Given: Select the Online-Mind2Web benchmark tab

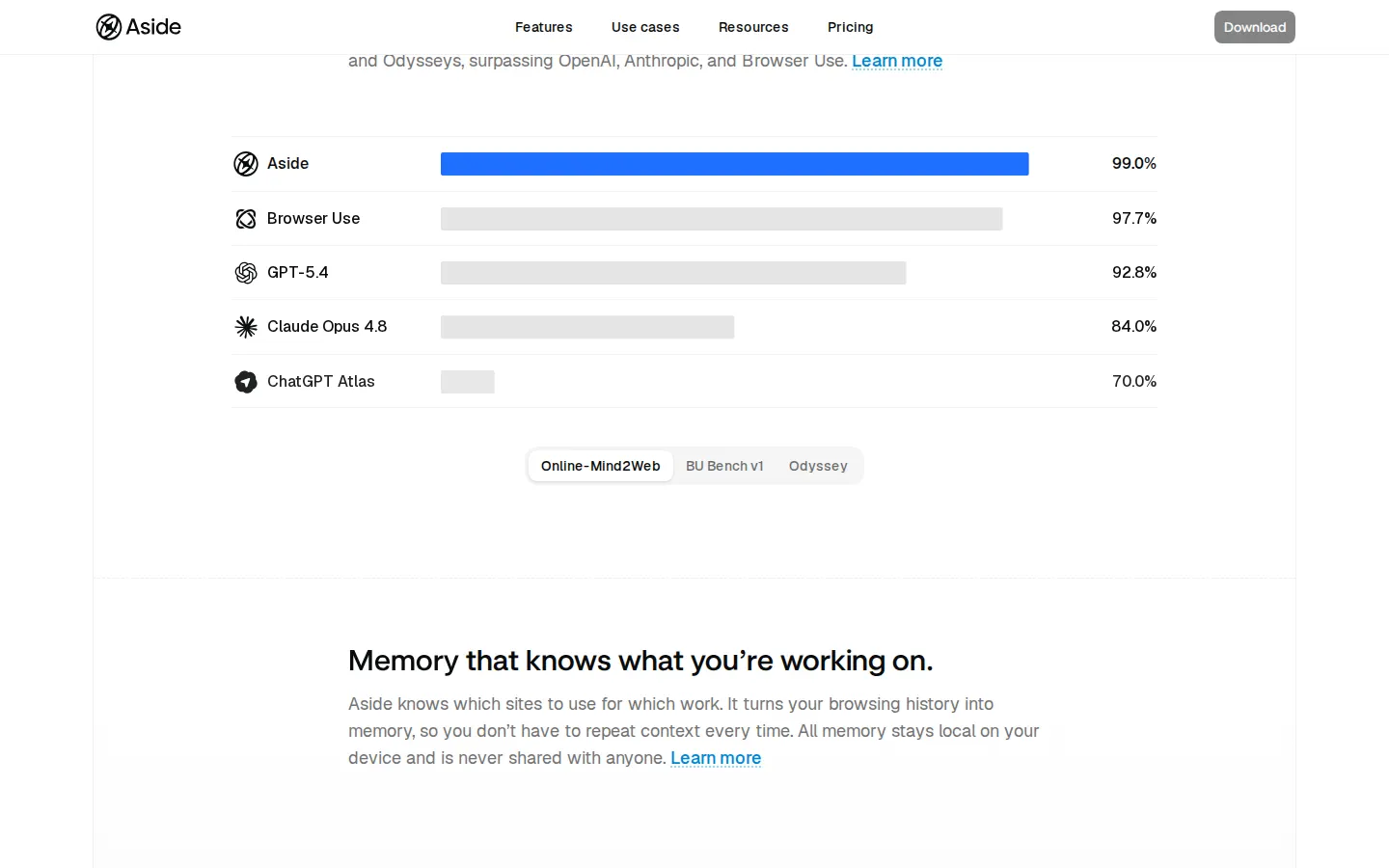Looking at the screenshot, I should (601, 466).
